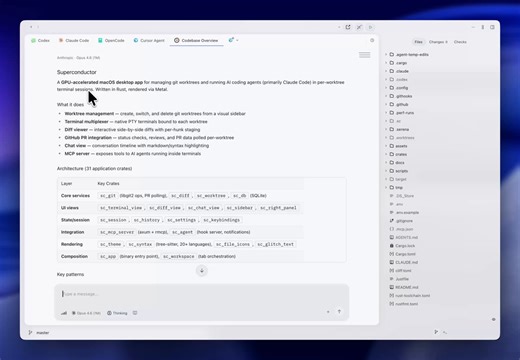Focus the Type a message input
This screenshot has height=360, width=520.
(x=202, y=294)
